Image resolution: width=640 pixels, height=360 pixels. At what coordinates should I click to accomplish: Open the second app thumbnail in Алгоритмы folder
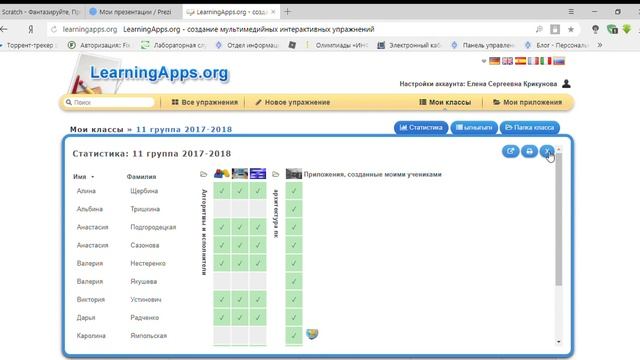240,174
